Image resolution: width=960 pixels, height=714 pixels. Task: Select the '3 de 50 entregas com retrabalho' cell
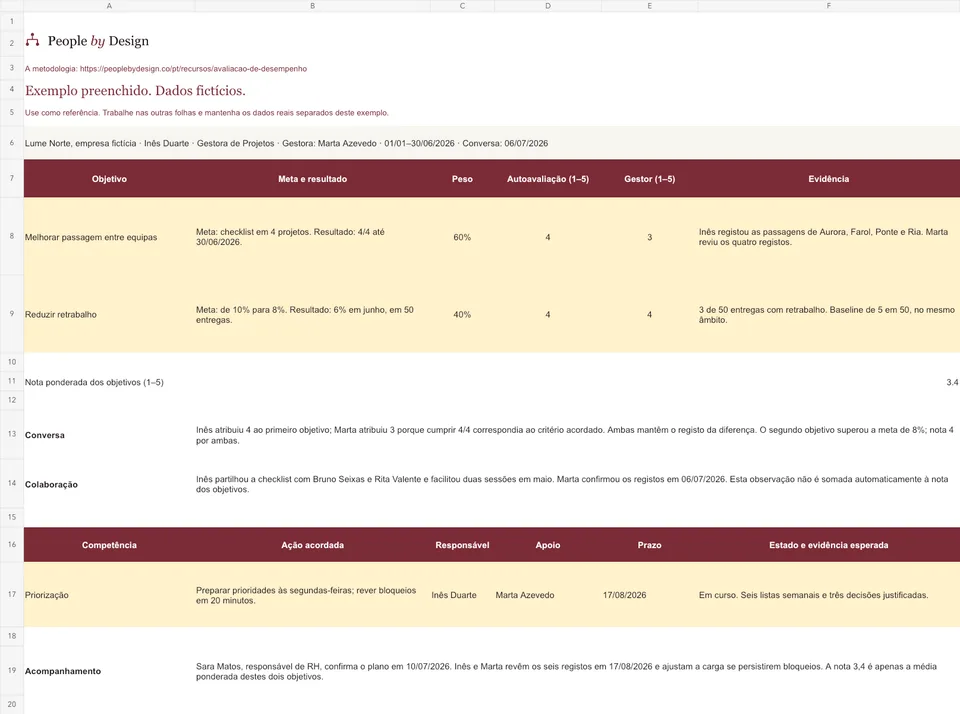click(x=828, y=314)
